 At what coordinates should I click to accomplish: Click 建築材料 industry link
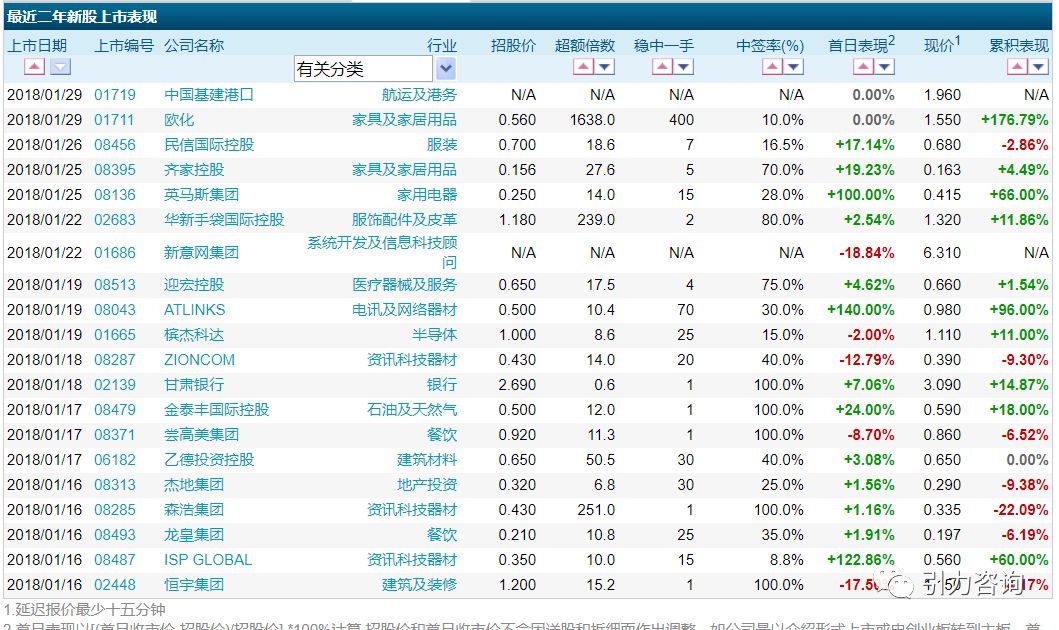pyautogui.click(x=427, y=459)
